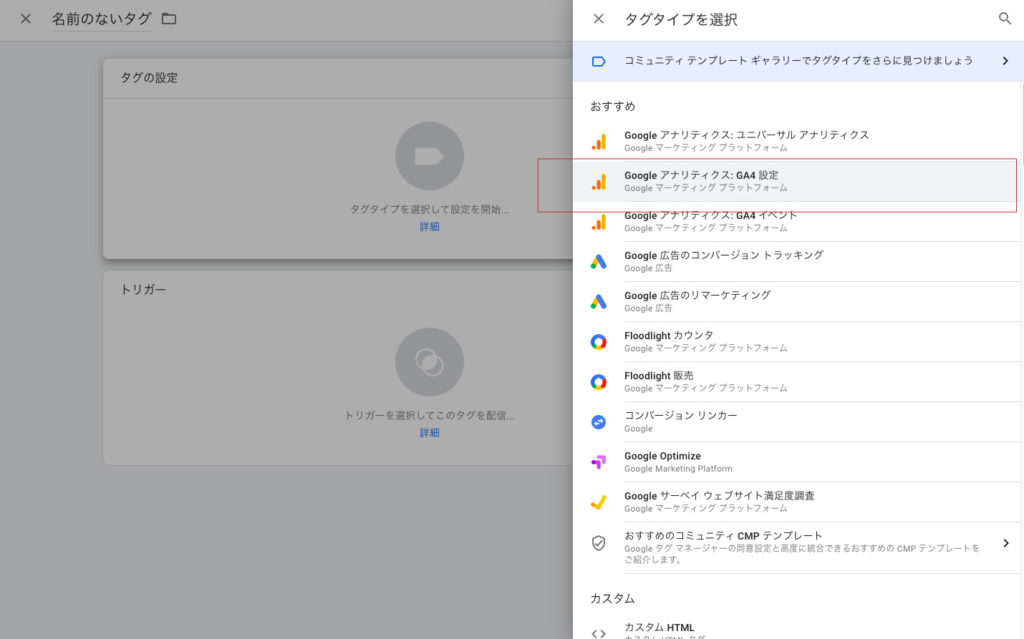Click the コンバージョン リンカー icon
This screenshot has width=1024, height=639.
(598, 422)
